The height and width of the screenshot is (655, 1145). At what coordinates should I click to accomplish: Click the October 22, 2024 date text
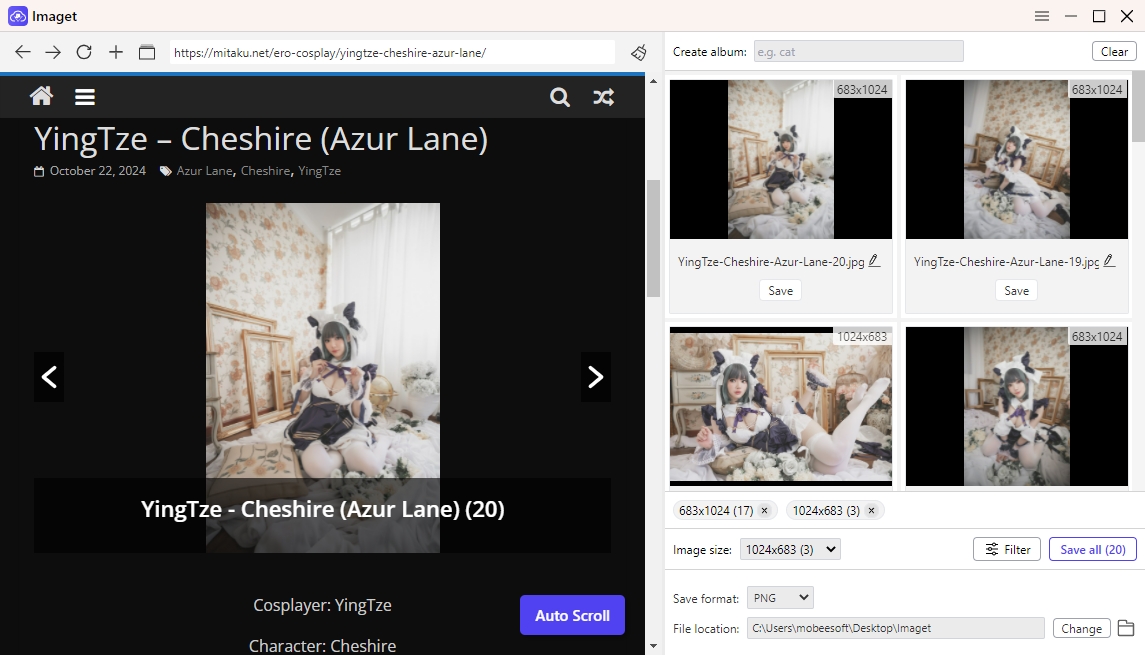[x=98, y=171]
